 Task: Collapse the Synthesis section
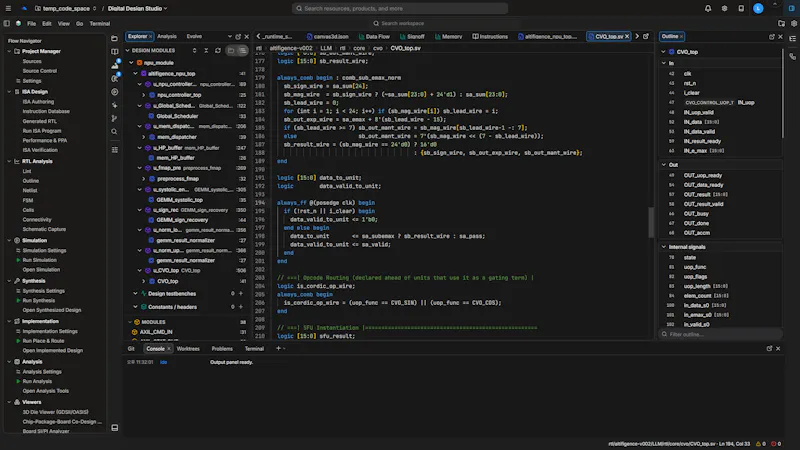coord(9,281)
